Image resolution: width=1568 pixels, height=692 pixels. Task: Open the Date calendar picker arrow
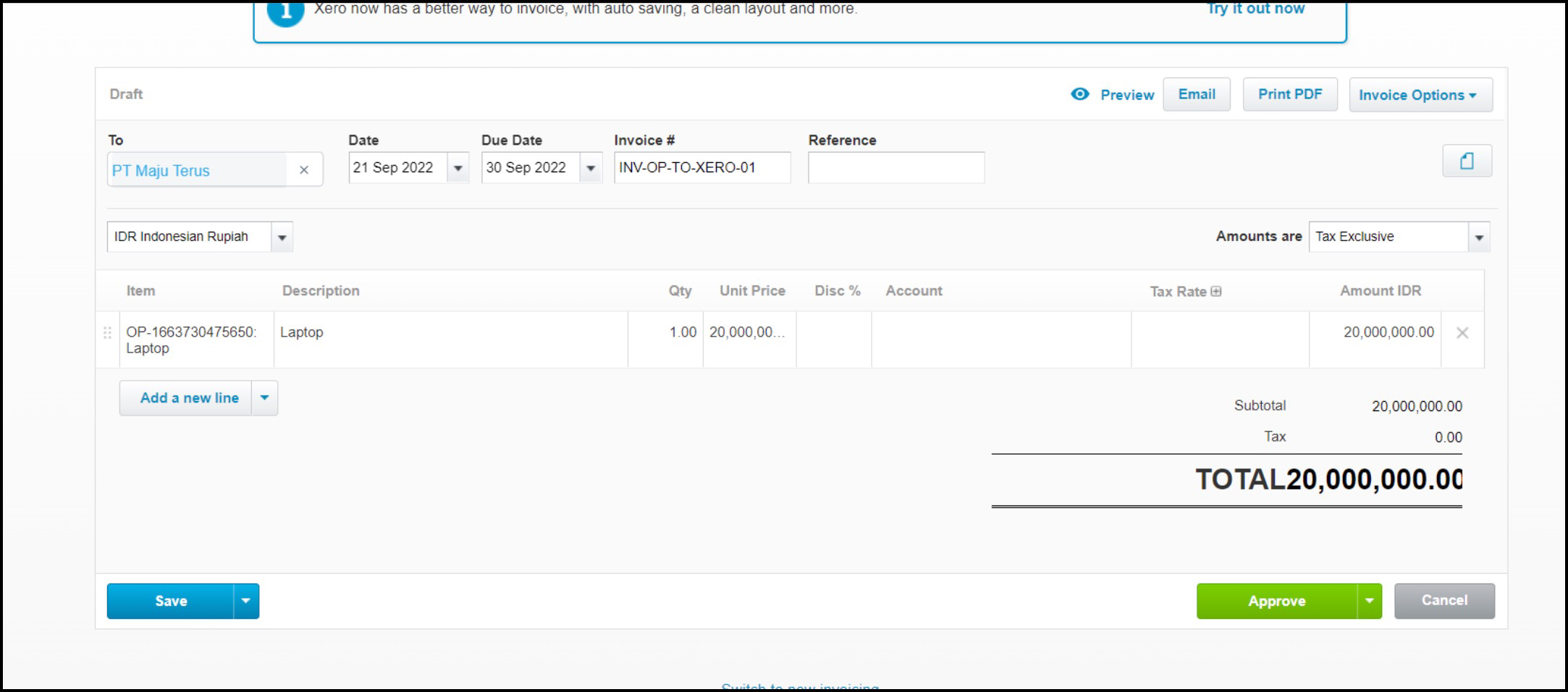(458, 168)
